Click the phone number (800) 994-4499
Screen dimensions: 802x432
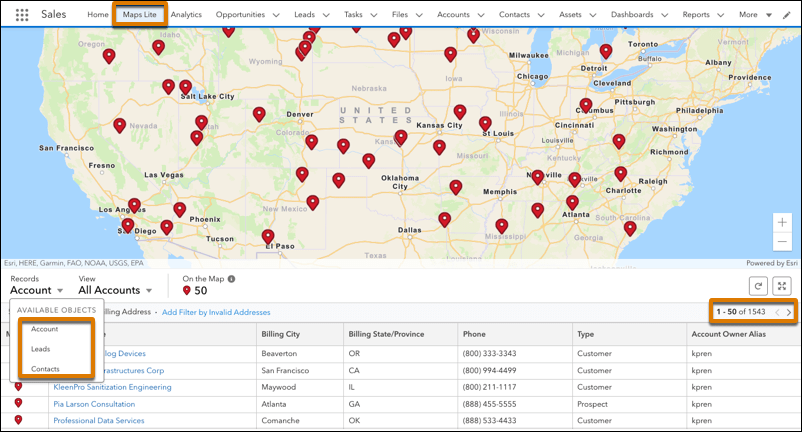[x=489, y=371]
